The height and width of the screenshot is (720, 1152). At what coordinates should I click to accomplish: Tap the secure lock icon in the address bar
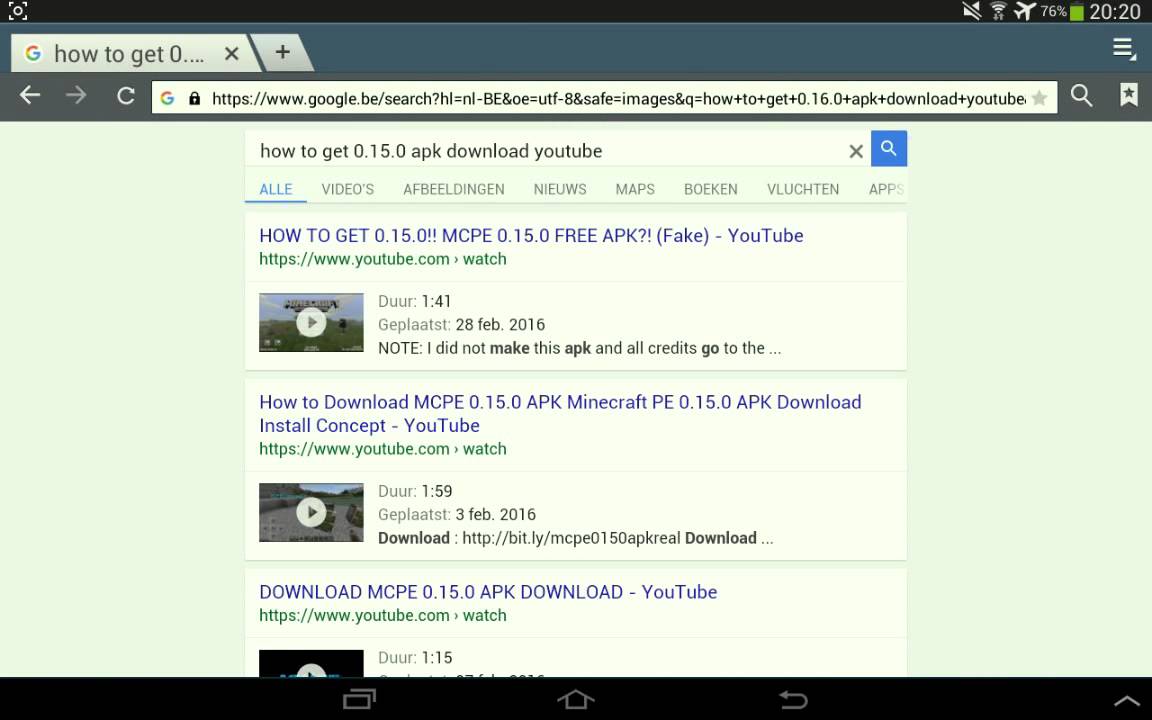coord(194,98)
